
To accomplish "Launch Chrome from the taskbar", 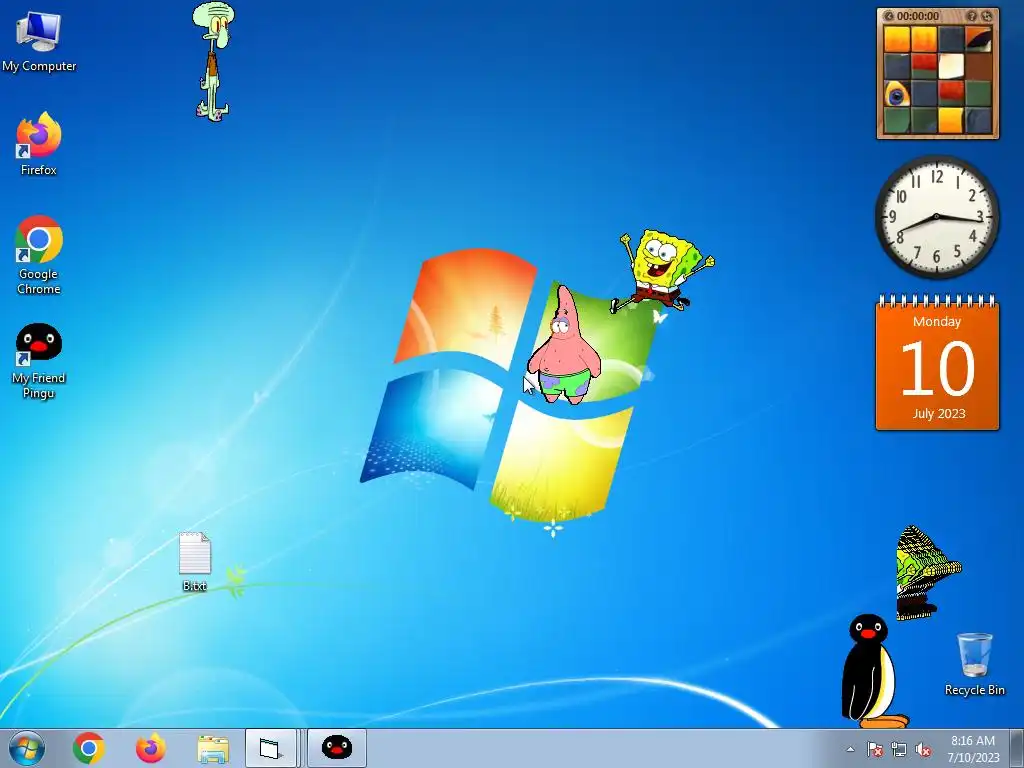I will point(89,748).
